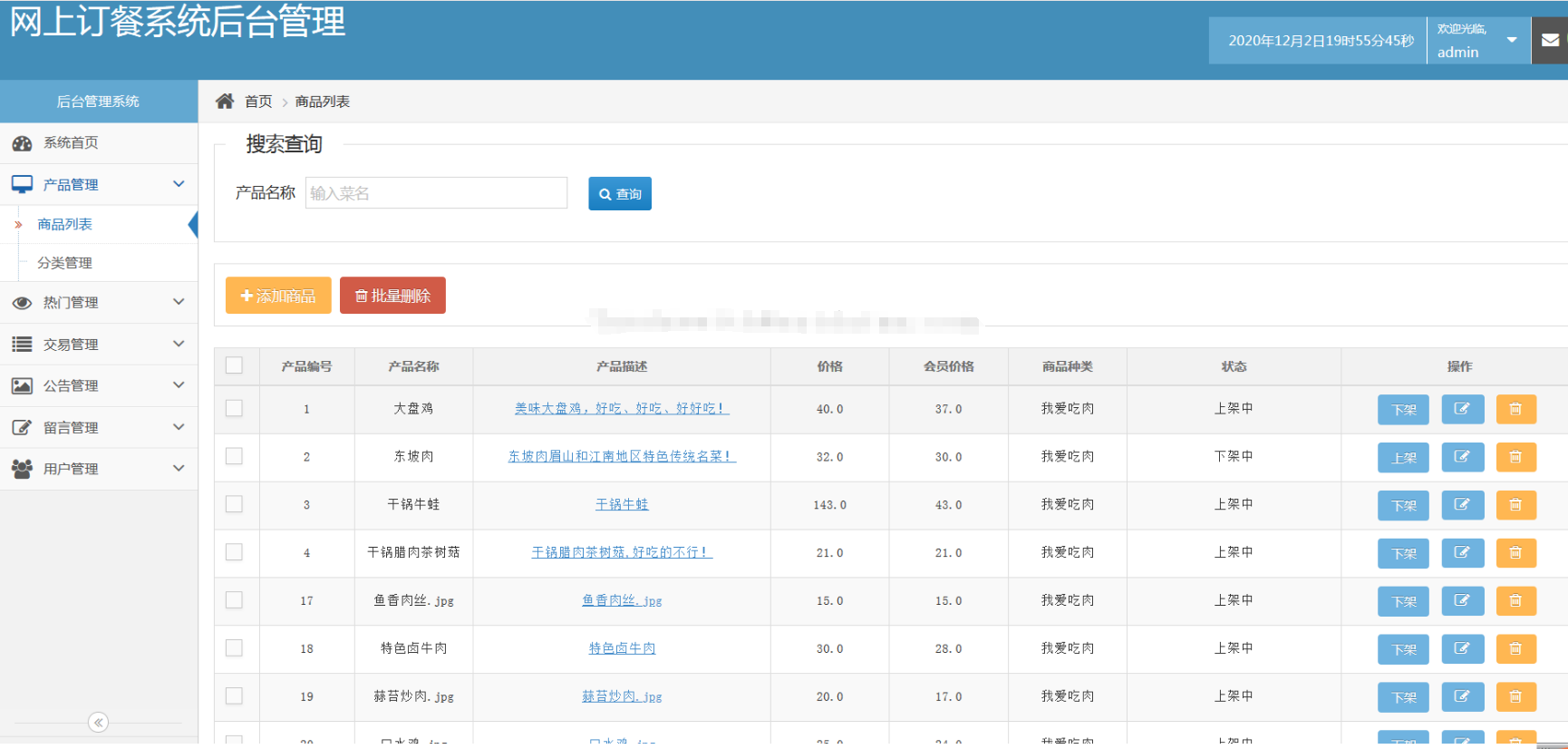Go to 首页 in the breadcrumb
Image resolution: width=1568 pixels, height=749 pixels.
258,102
